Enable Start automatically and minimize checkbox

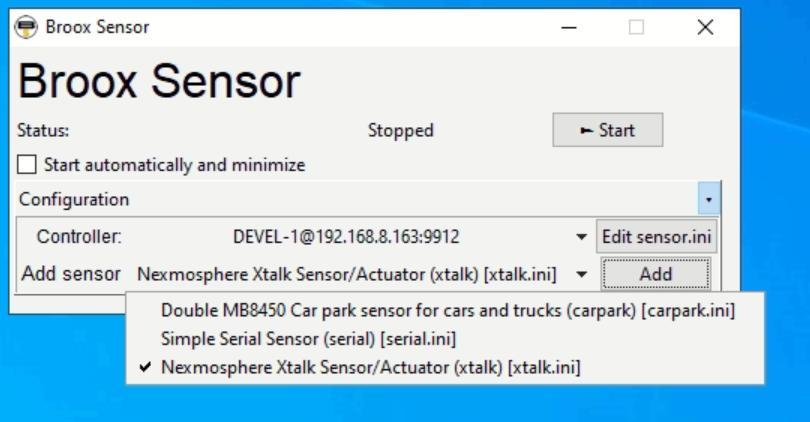27,165
